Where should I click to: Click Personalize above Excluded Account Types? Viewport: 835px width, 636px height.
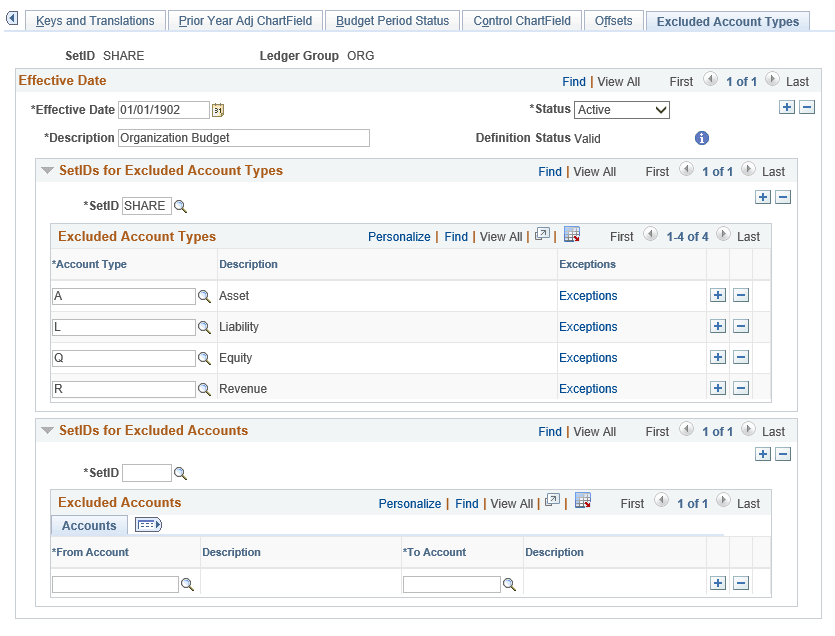399,236
